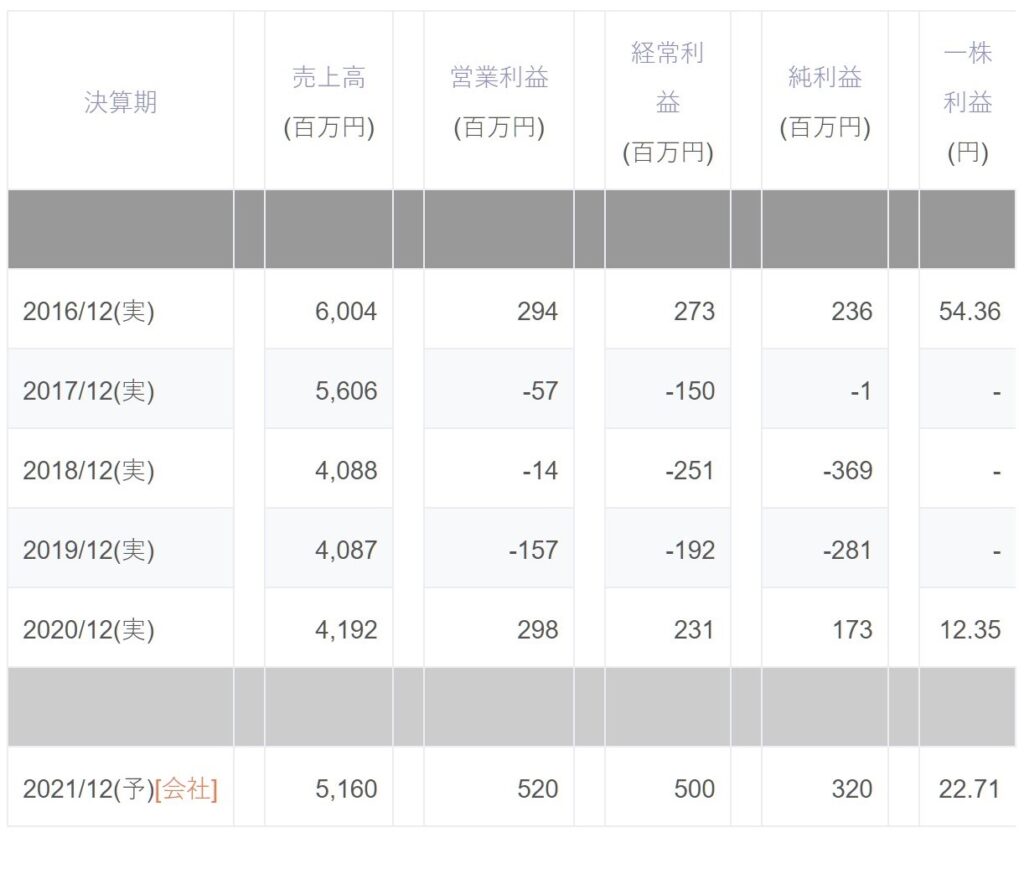The width and height of the screenshot is (1024, 874).
Task: Click the 純利益 column header
Action: (x=825, y=102)
